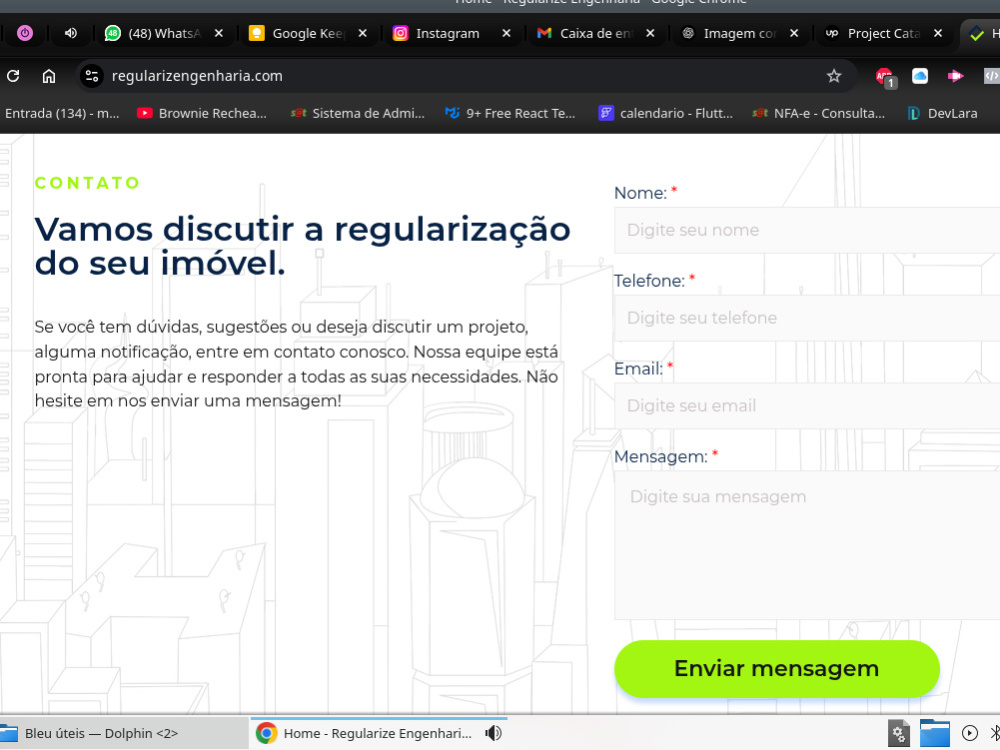Image resolution: width=1000 pixels, height=750 pixels.
Task: Open the 9+ Free React Te... bookmark
Action: click(510, 114)
